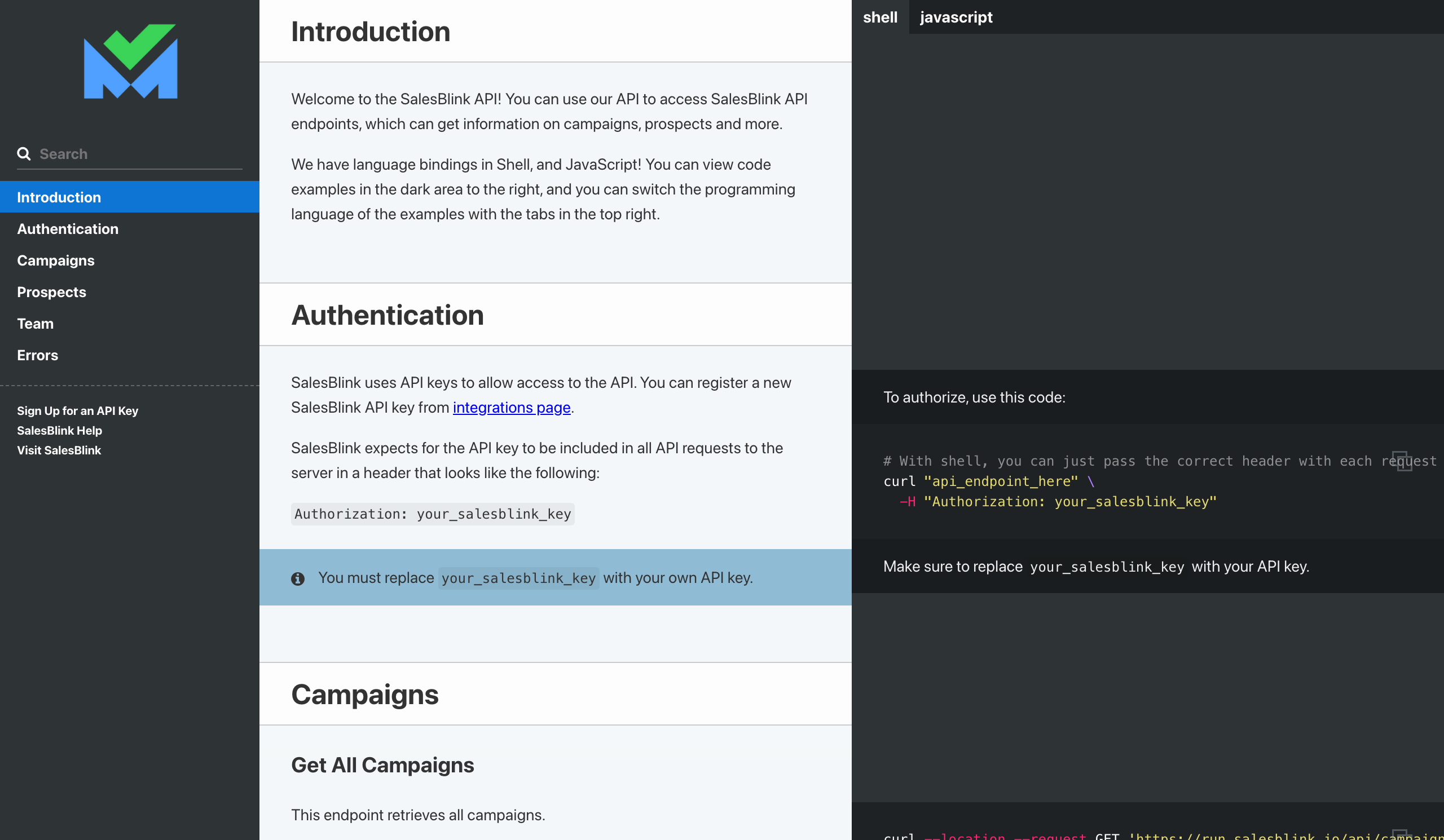Switch to the shell language tab
The width and height of the screenshot is (1444, 840).
880,16
